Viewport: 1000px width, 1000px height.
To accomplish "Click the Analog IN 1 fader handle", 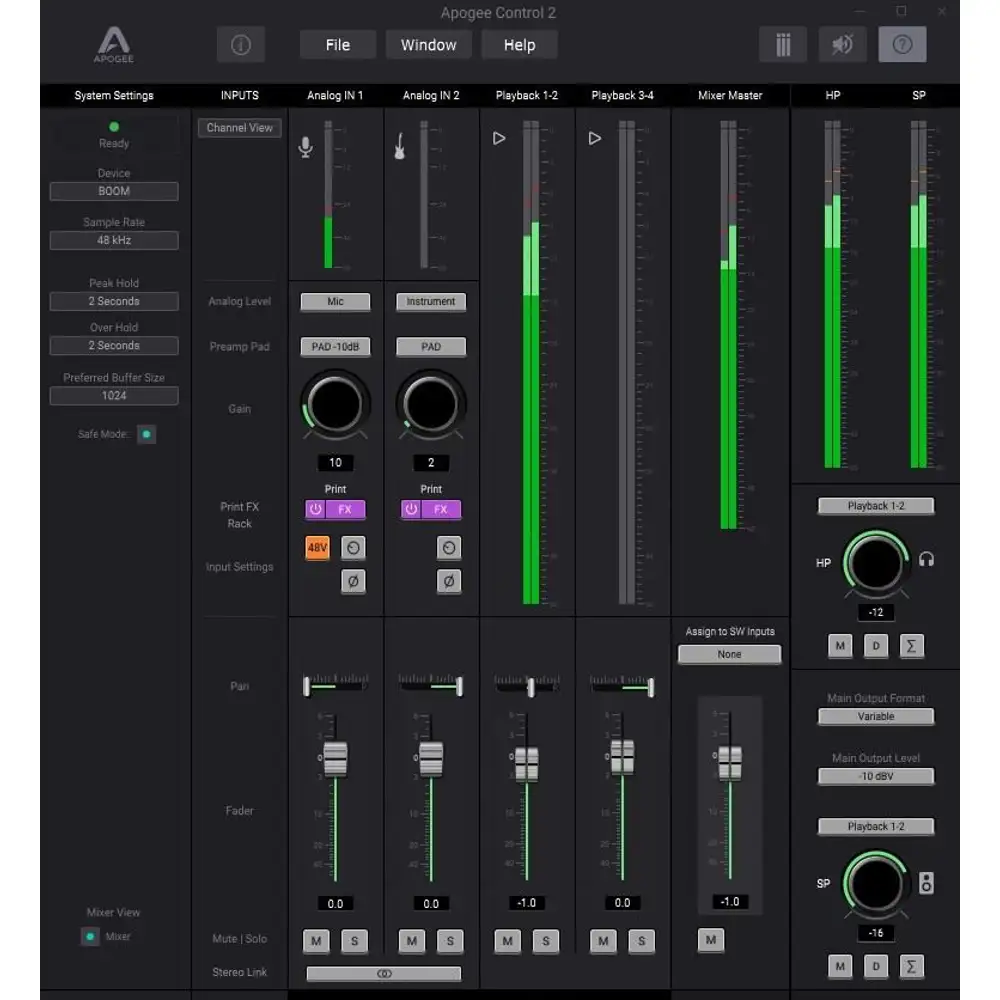I will 335,759.
